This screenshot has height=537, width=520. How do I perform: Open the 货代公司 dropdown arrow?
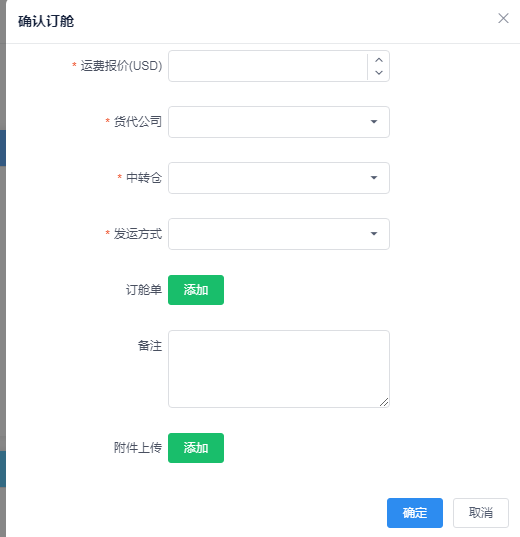(x=374, y=122)
